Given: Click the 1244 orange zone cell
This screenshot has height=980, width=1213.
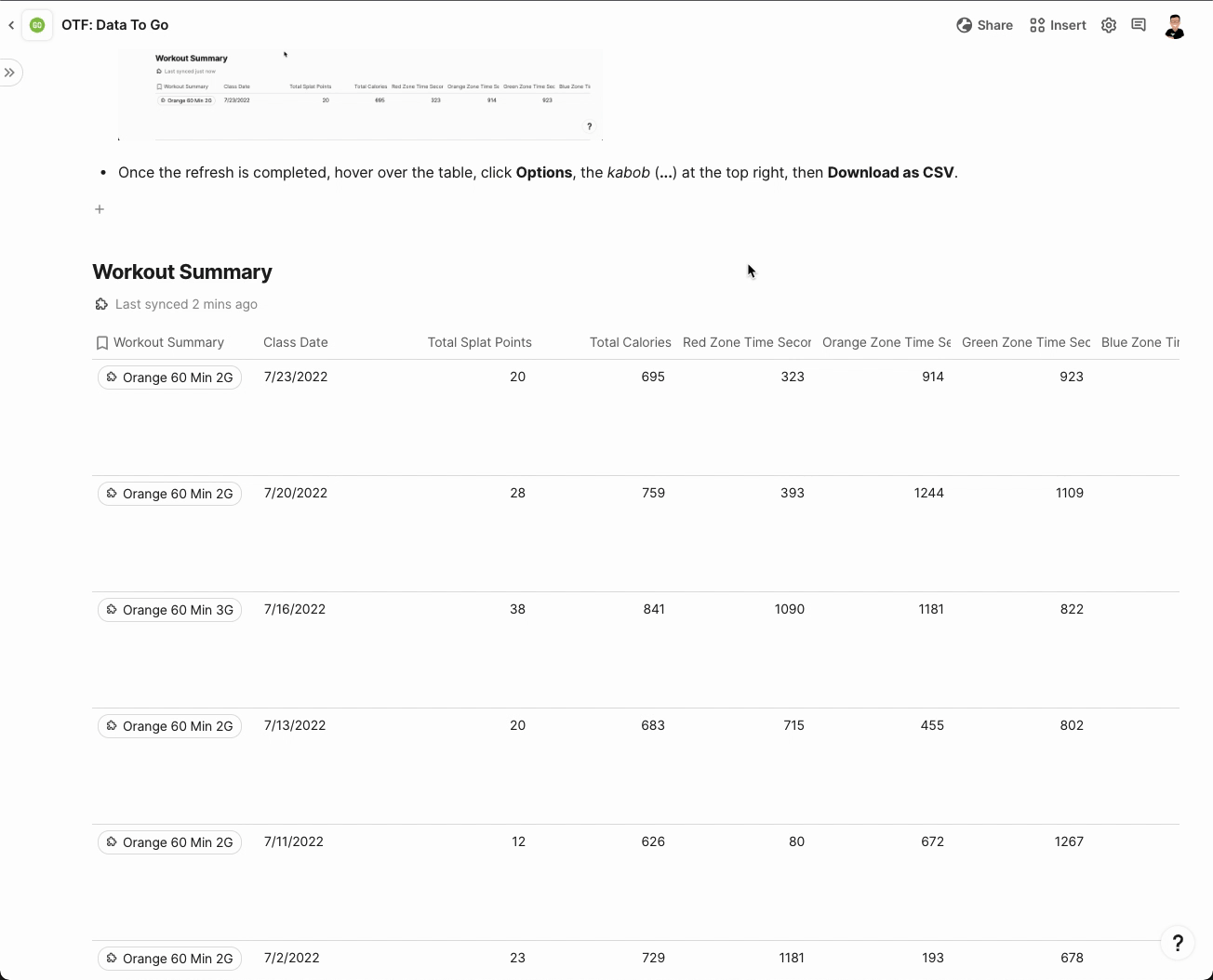Looking at the screenshot, I should tap(929, 493).
